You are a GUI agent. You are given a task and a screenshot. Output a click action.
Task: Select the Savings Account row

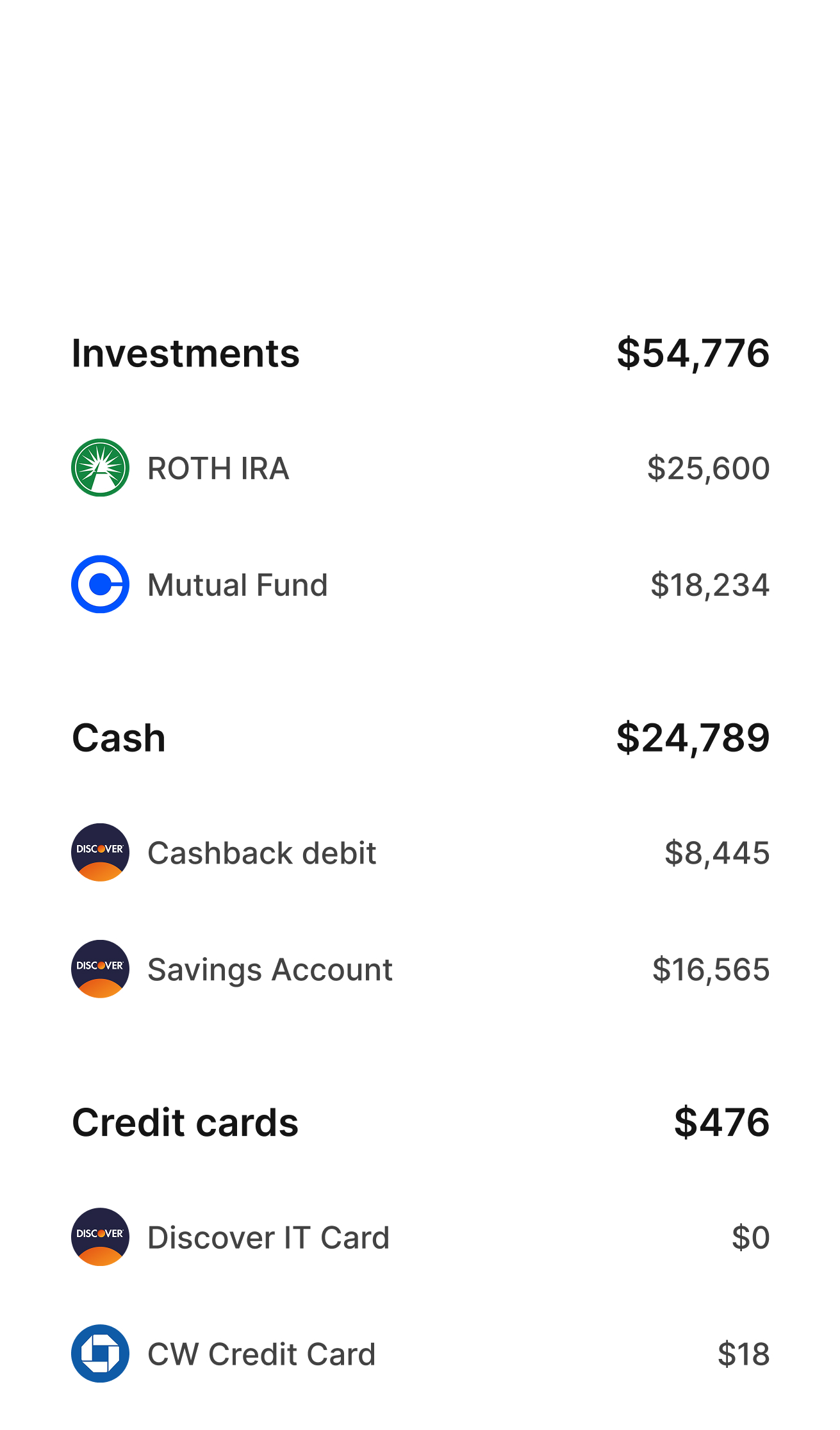420,969
